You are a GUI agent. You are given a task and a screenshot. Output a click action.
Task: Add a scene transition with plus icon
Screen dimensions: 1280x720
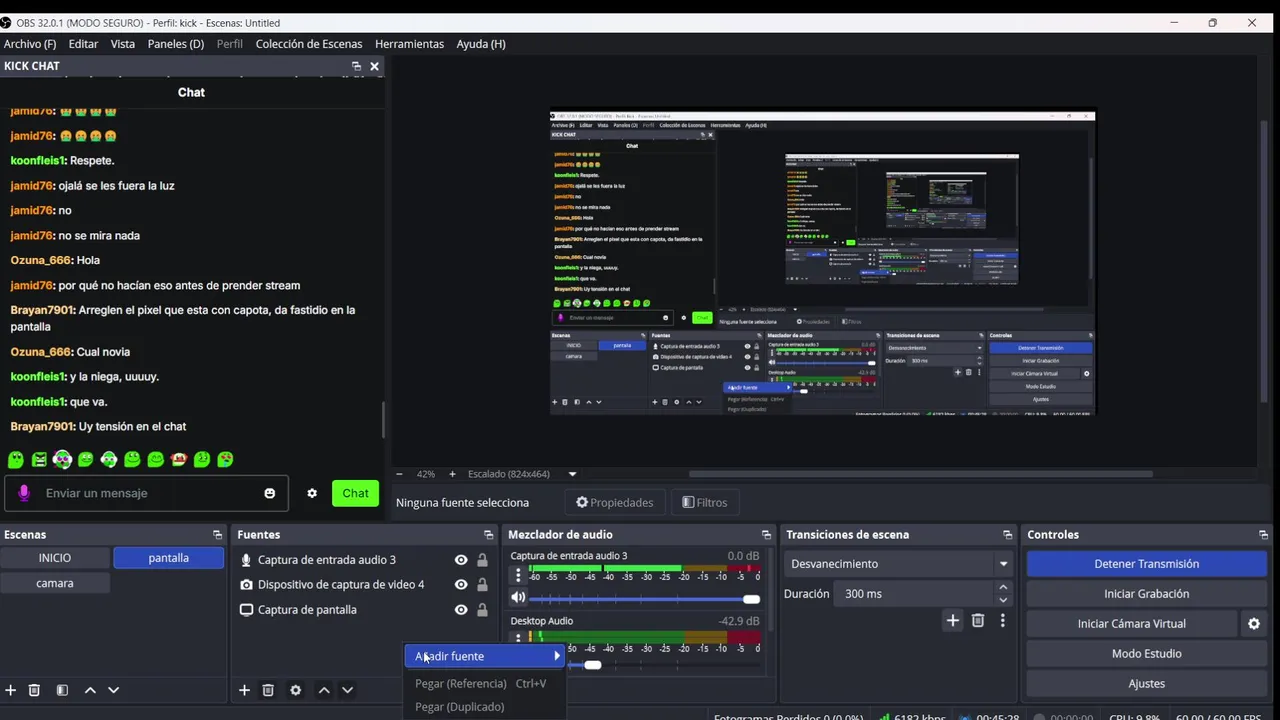click(x=953, y=621)
